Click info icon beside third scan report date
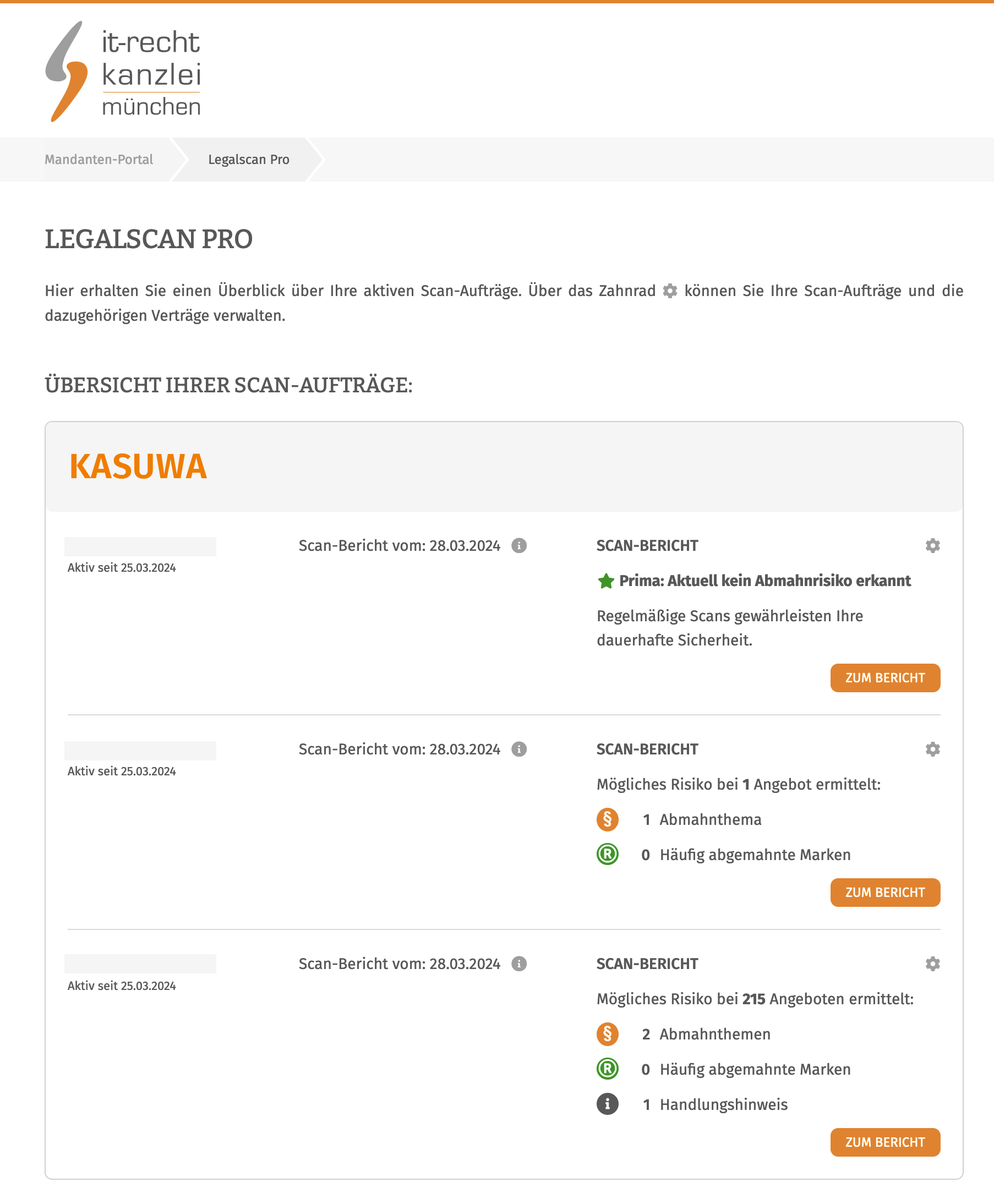 [519, 964]
